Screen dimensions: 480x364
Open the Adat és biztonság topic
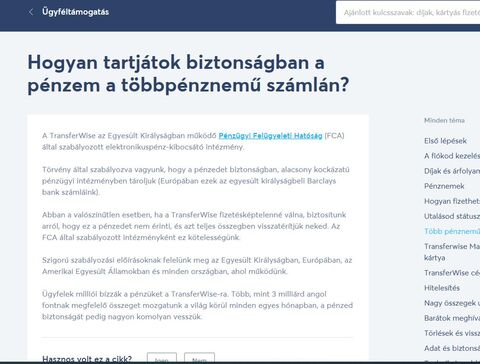point(452,348)
